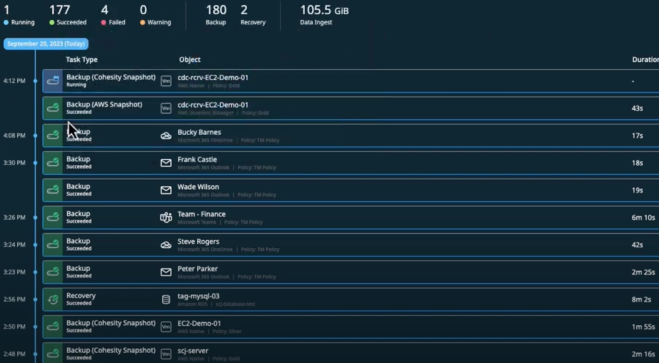
Task: Open the scj-server object name
Action: point(193,351)
